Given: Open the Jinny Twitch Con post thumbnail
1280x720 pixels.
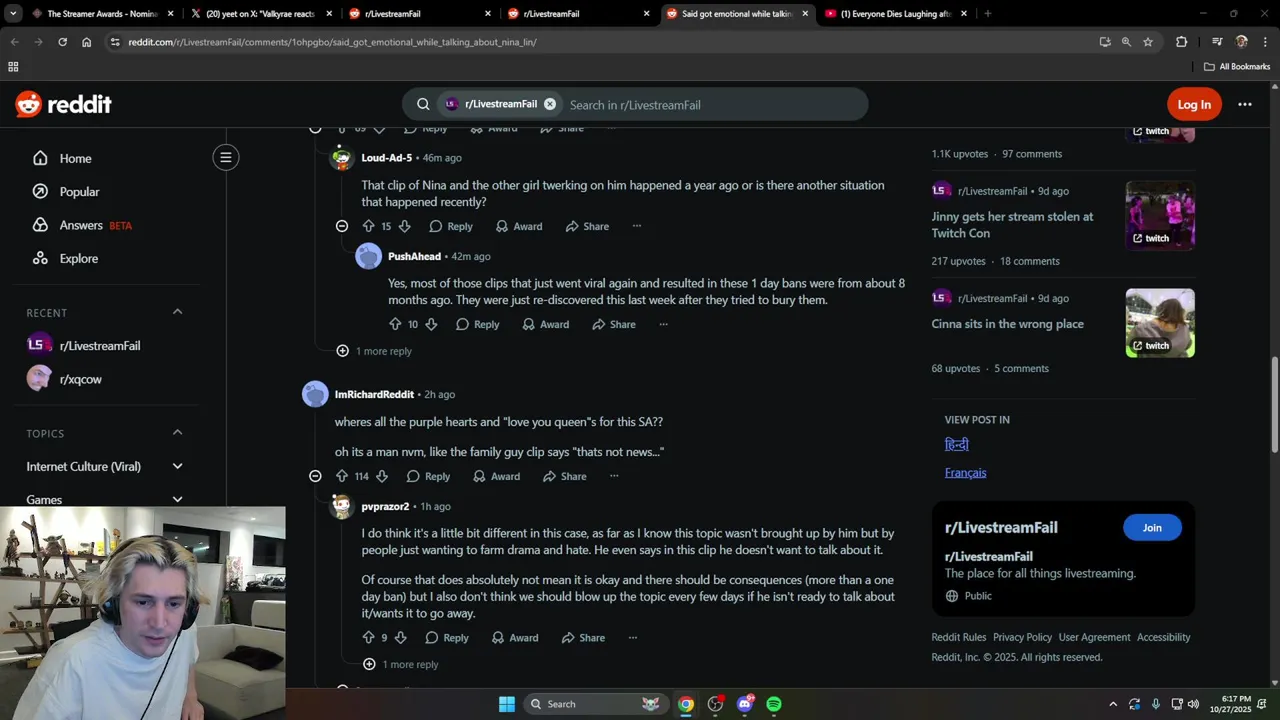Looking at the screenshot, I should tap(1160, 215).
